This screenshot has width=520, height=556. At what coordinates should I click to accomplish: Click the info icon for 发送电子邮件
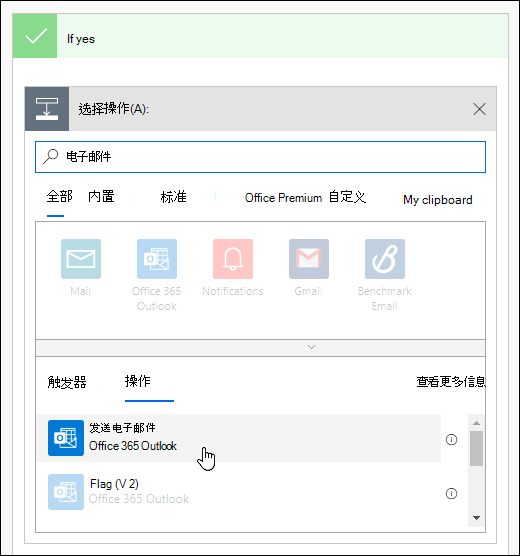tap(451, 440)
